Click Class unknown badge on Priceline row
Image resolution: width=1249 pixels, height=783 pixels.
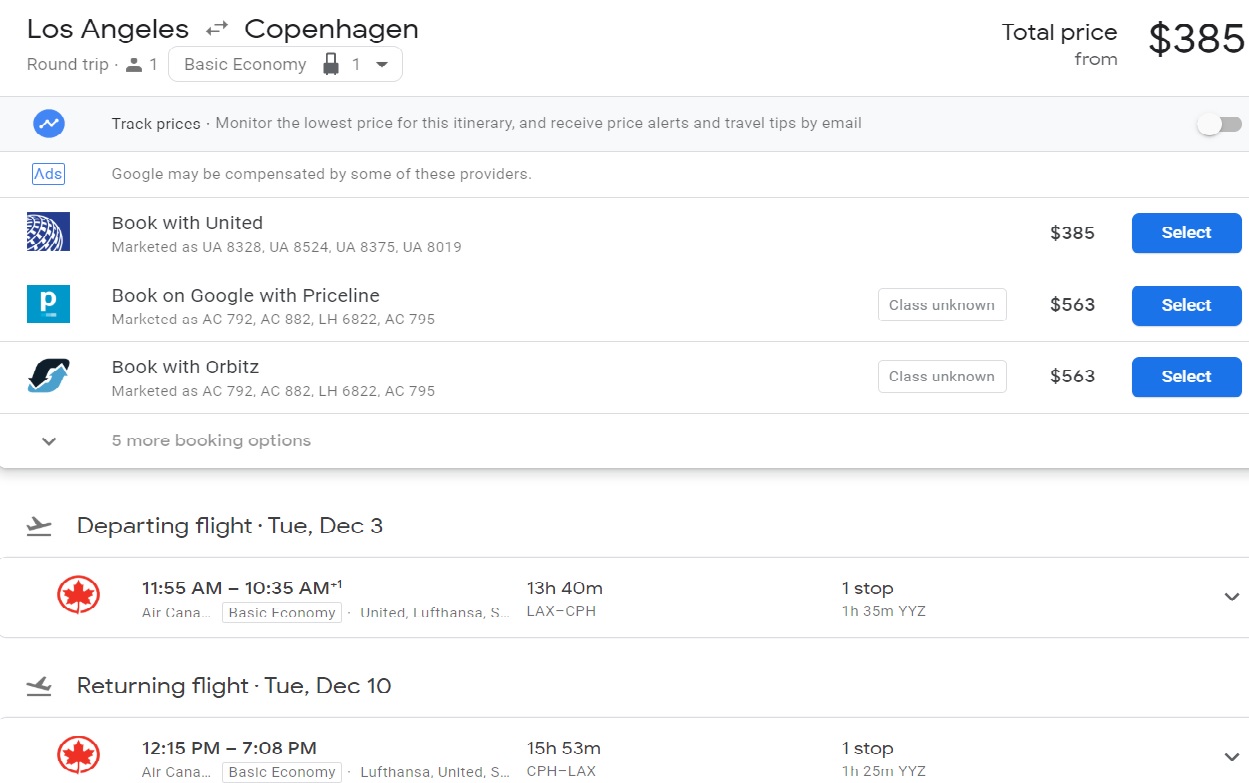941,305
